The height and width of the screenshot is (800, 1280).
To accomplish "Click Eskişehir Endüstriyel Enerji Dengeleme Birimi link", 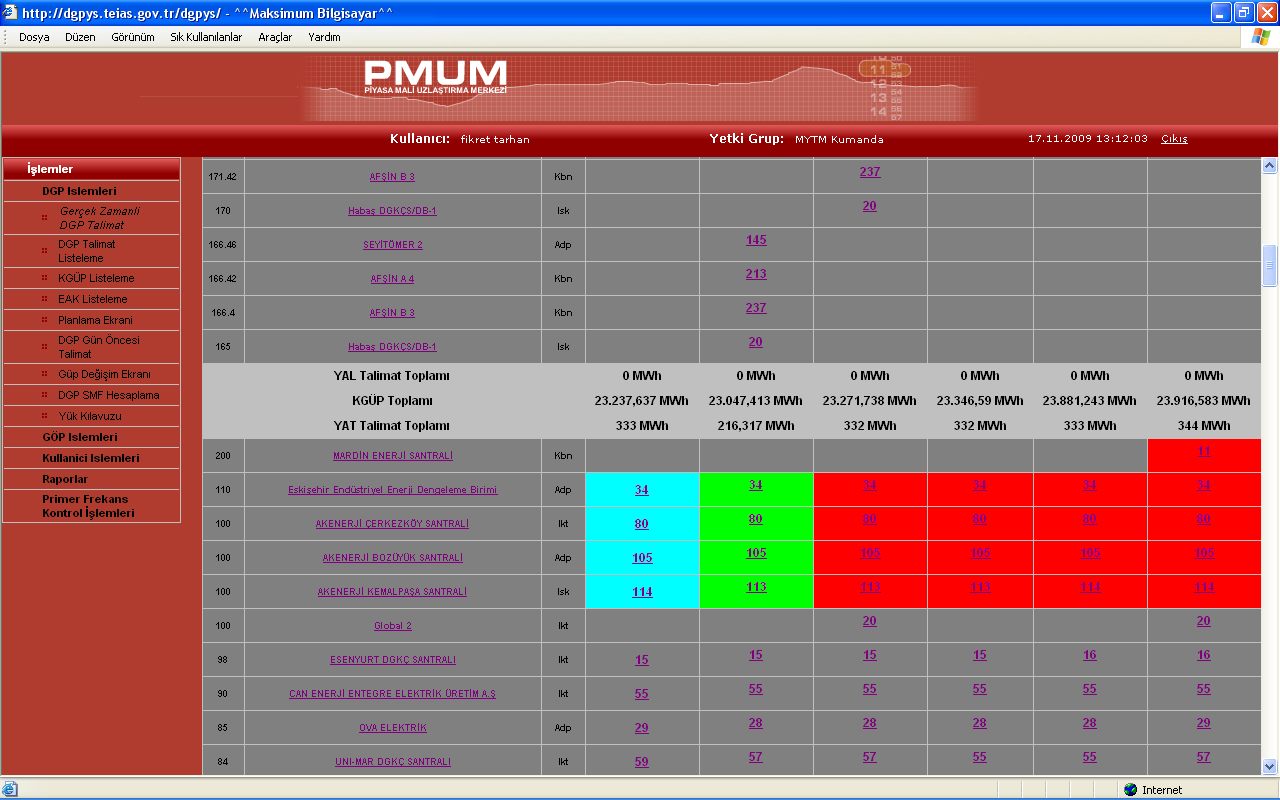I will [393, 490].
